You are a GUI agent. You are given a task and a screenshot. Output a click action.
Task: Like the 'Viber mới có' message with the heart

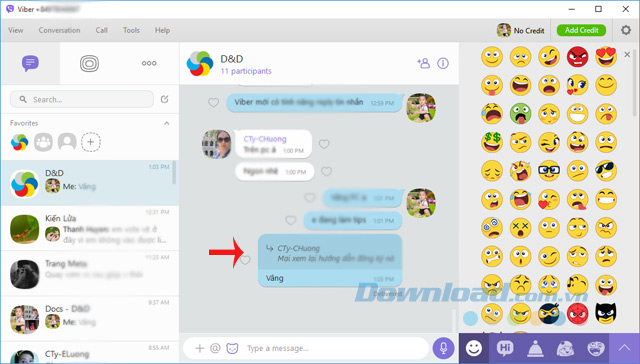(x=213, y=102)
